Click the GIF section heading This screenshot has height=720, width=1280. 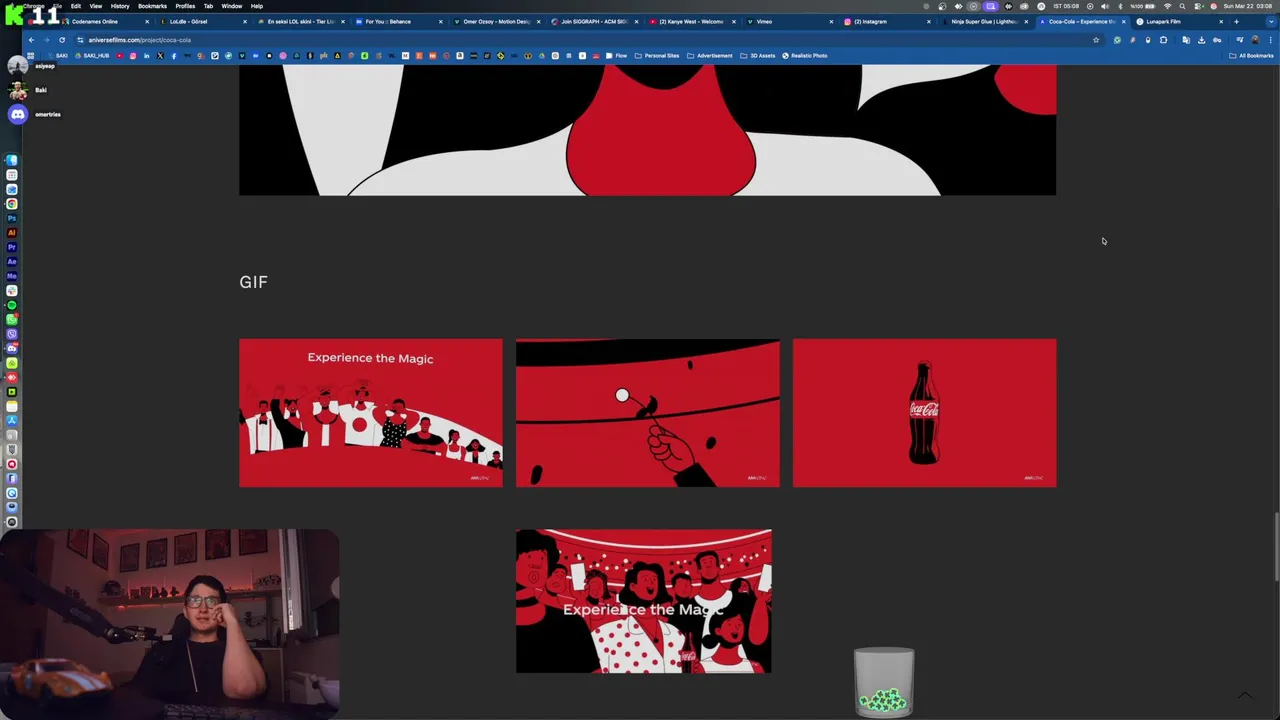point(253,282)
